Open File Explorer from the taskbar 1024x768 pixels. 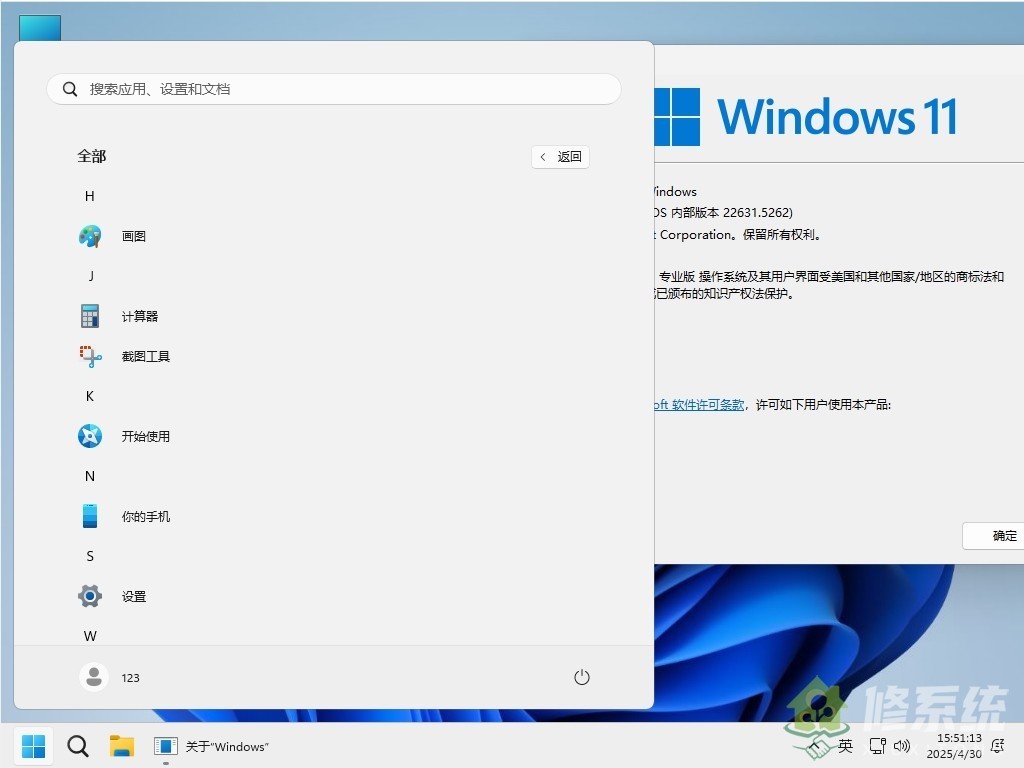click(x=122, y=746)
